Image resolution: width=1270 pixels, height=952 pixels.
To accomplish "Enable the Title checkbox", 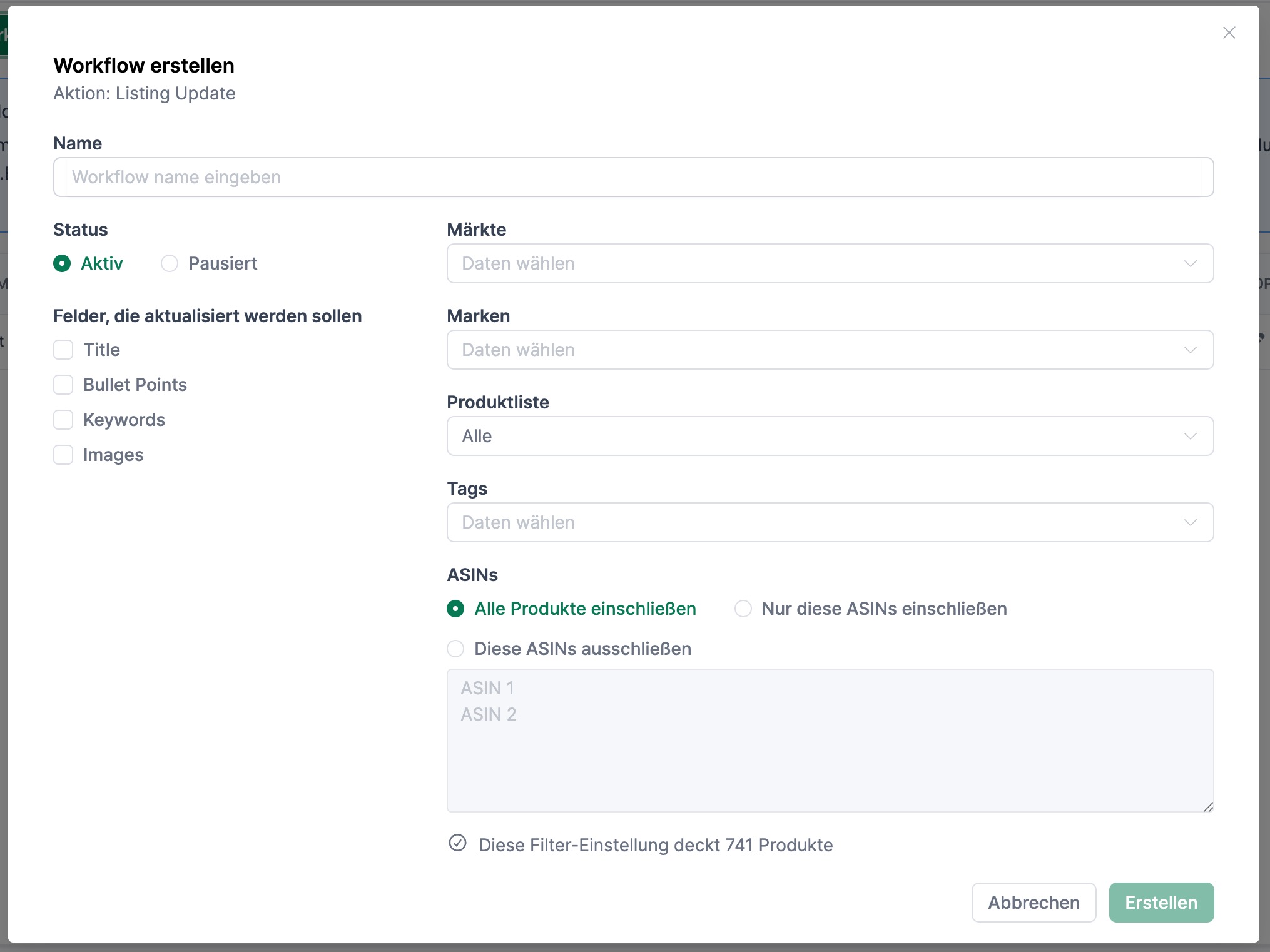I will coord(63,350).
